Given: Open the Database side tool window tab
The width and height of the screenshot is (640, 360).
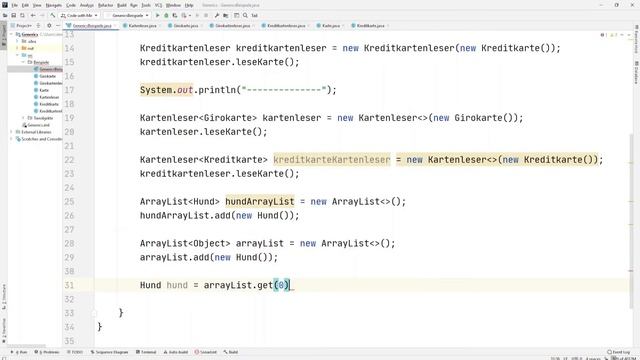Looking at the screenshot, I should pos(636,72).
